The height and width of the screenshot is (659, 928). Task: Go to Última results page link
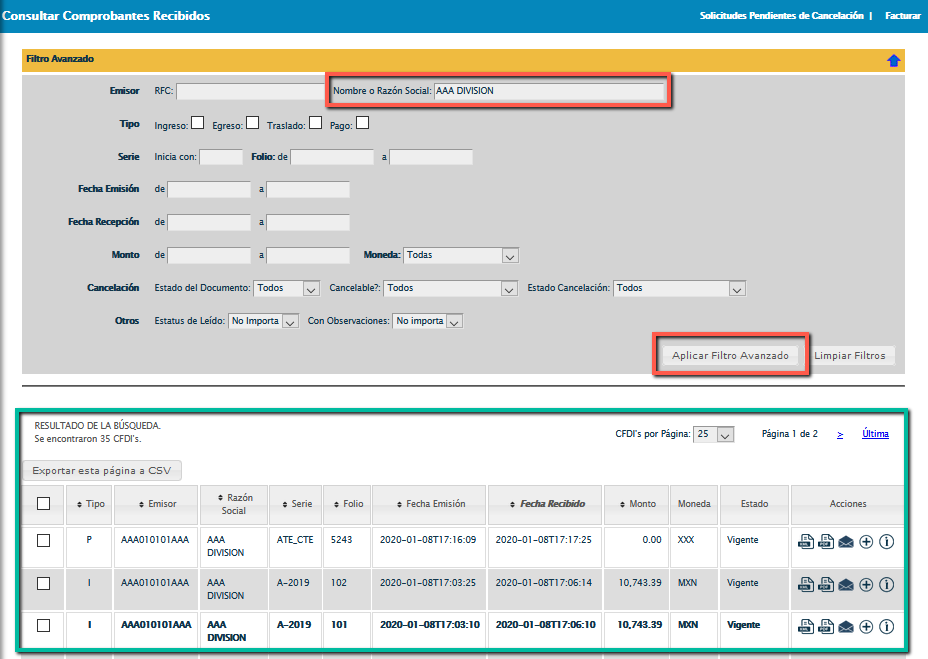(875, 434)
